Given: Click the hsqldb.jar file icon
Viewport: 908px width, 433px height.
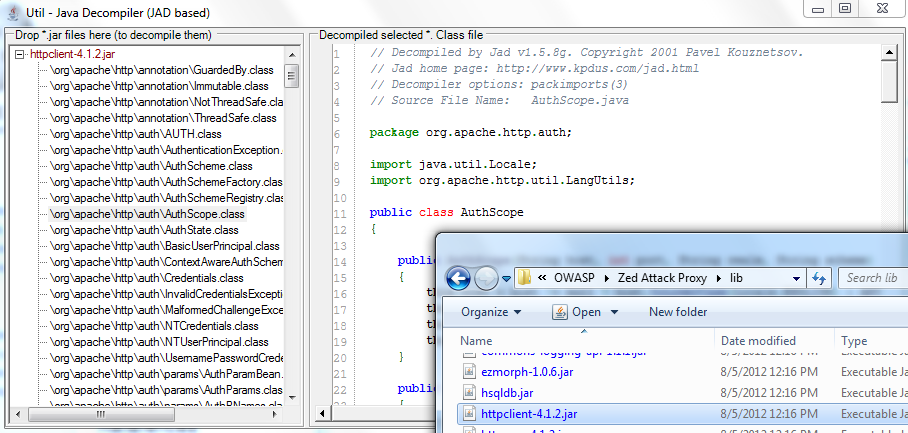Looking at the screenshot, I should pos(468,391).
